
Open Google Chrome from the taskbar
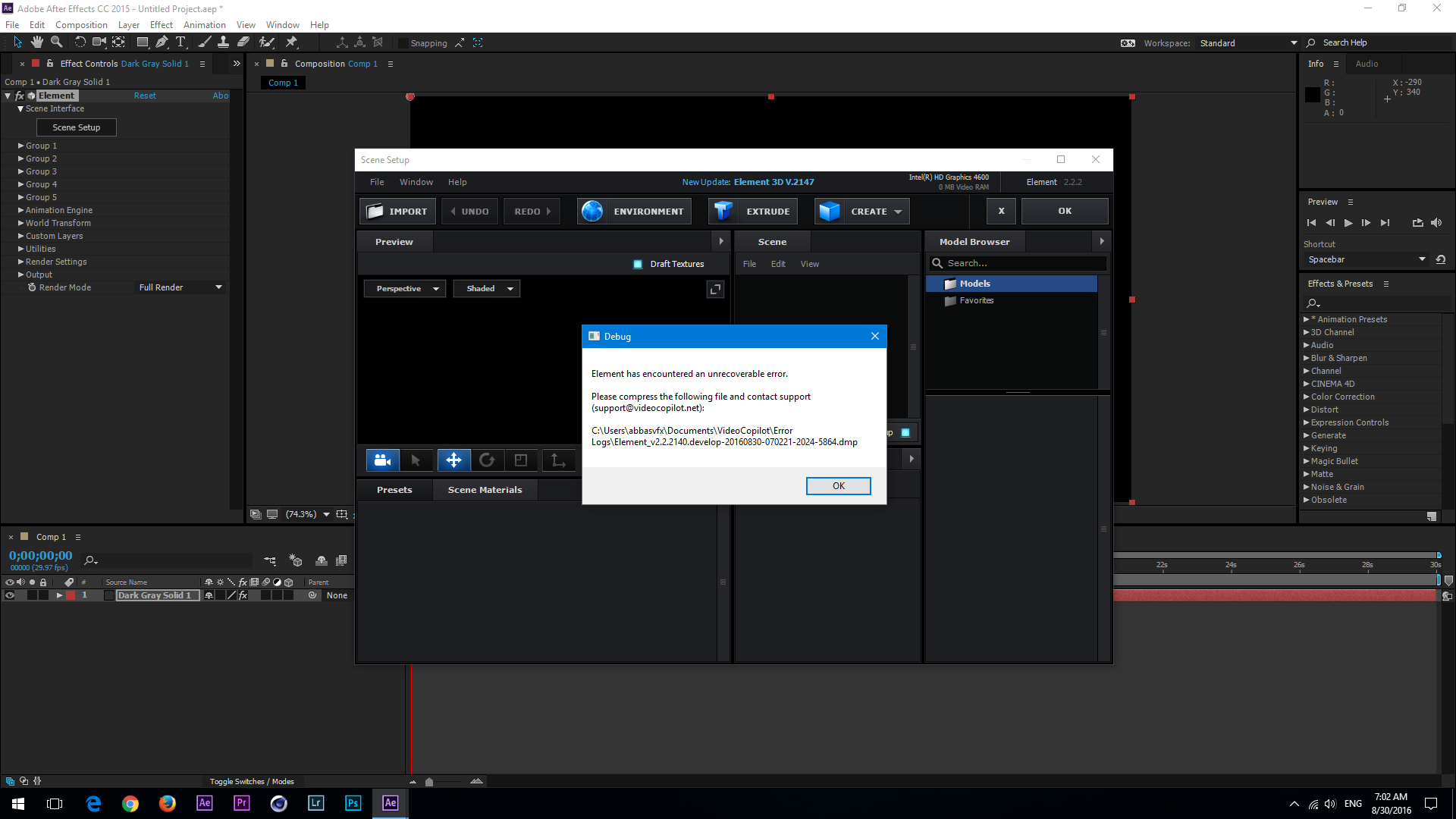(x=130, y=803)
